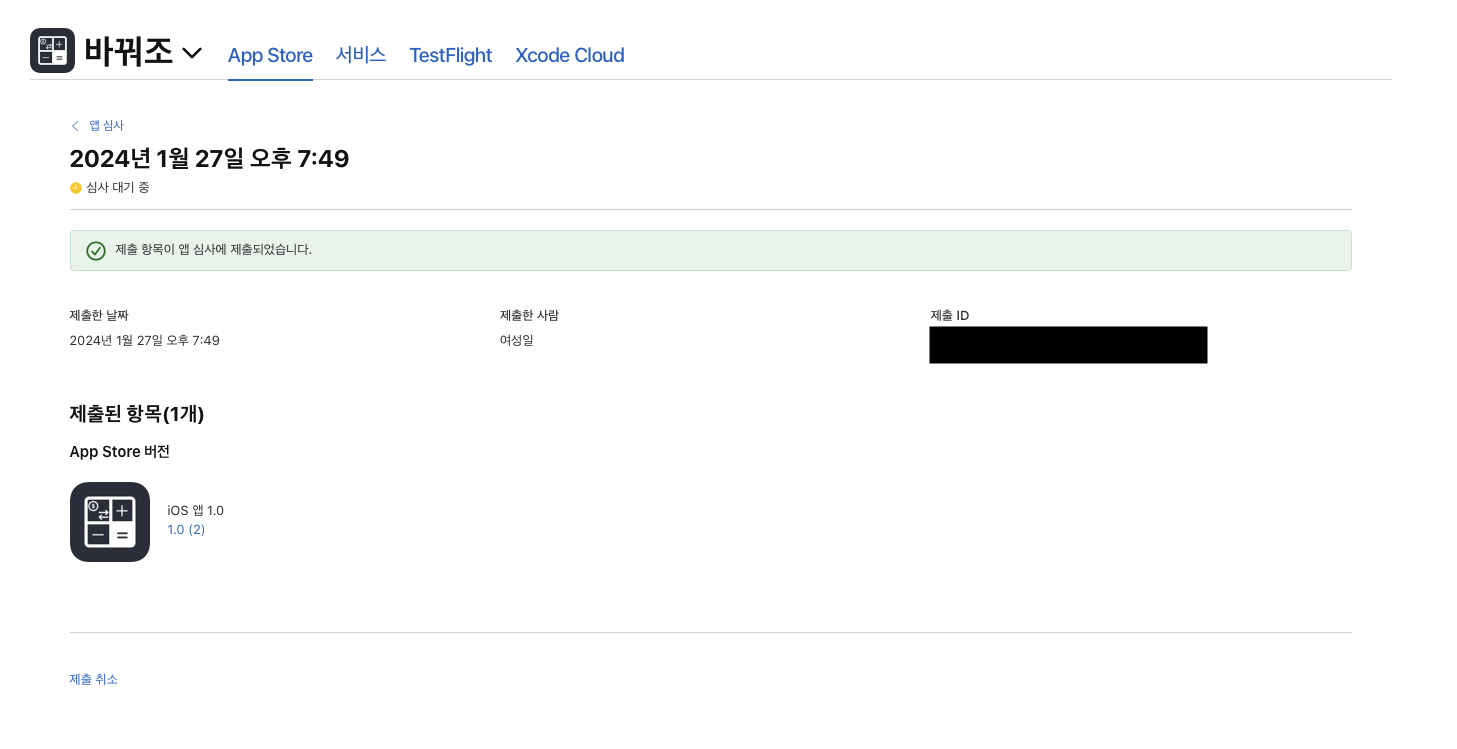Click the 제출된 항목(1개) heading
This screenshot has width=1457, height=749.
(x=137, y=414)
